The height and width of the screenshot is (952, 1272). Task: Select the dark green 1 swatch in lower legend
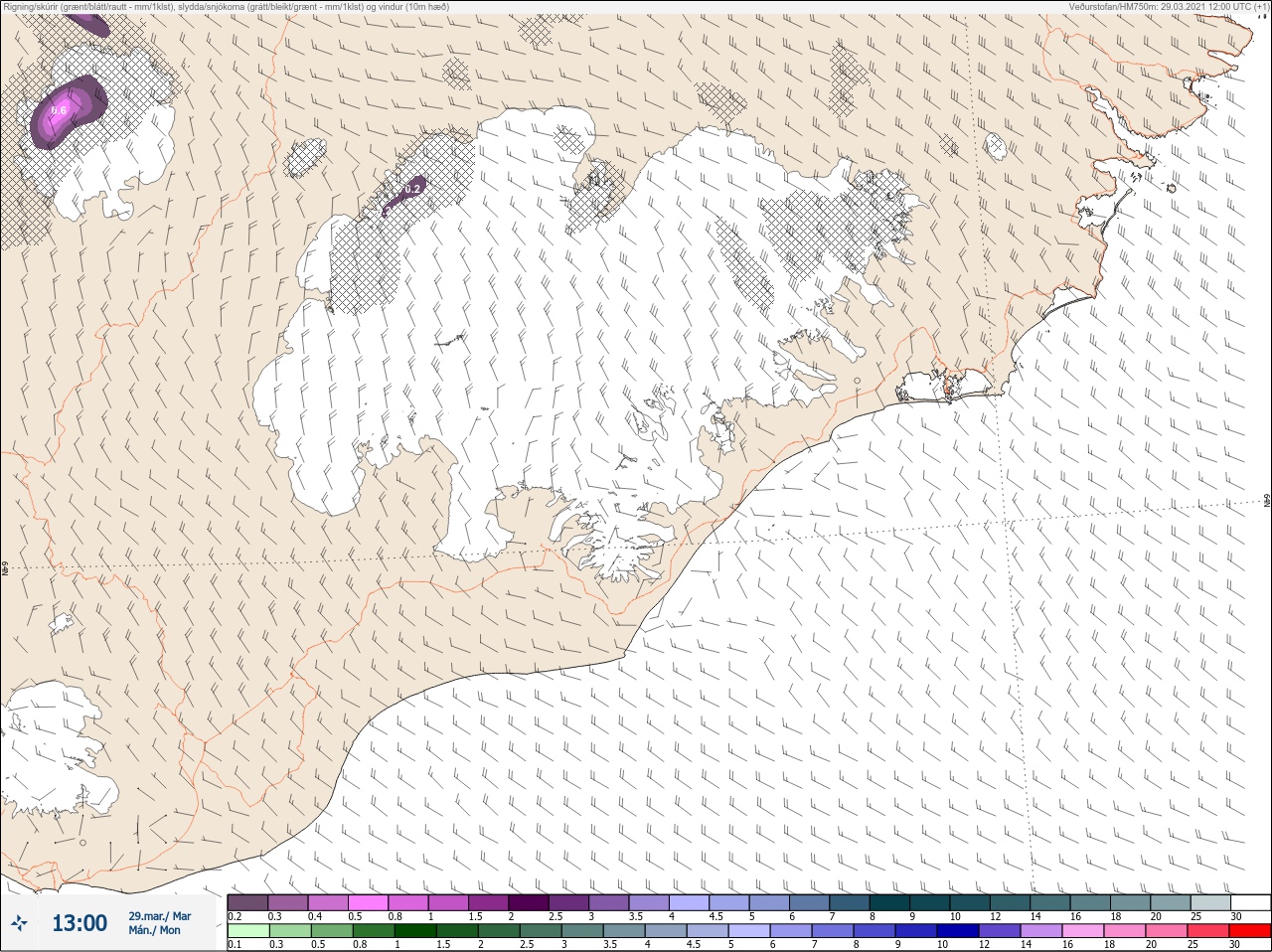click(415, 931)
